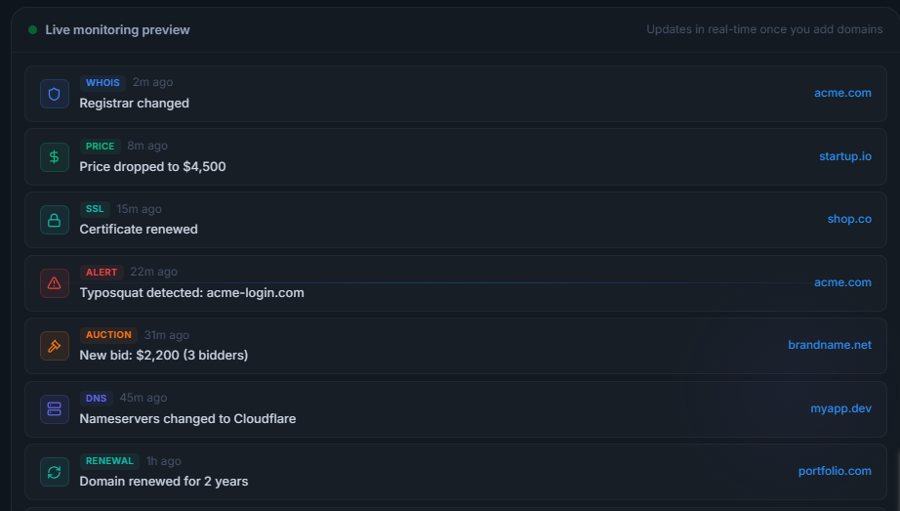
Task: Click the '2m ago' timestamp
Action: pos(153,82)
